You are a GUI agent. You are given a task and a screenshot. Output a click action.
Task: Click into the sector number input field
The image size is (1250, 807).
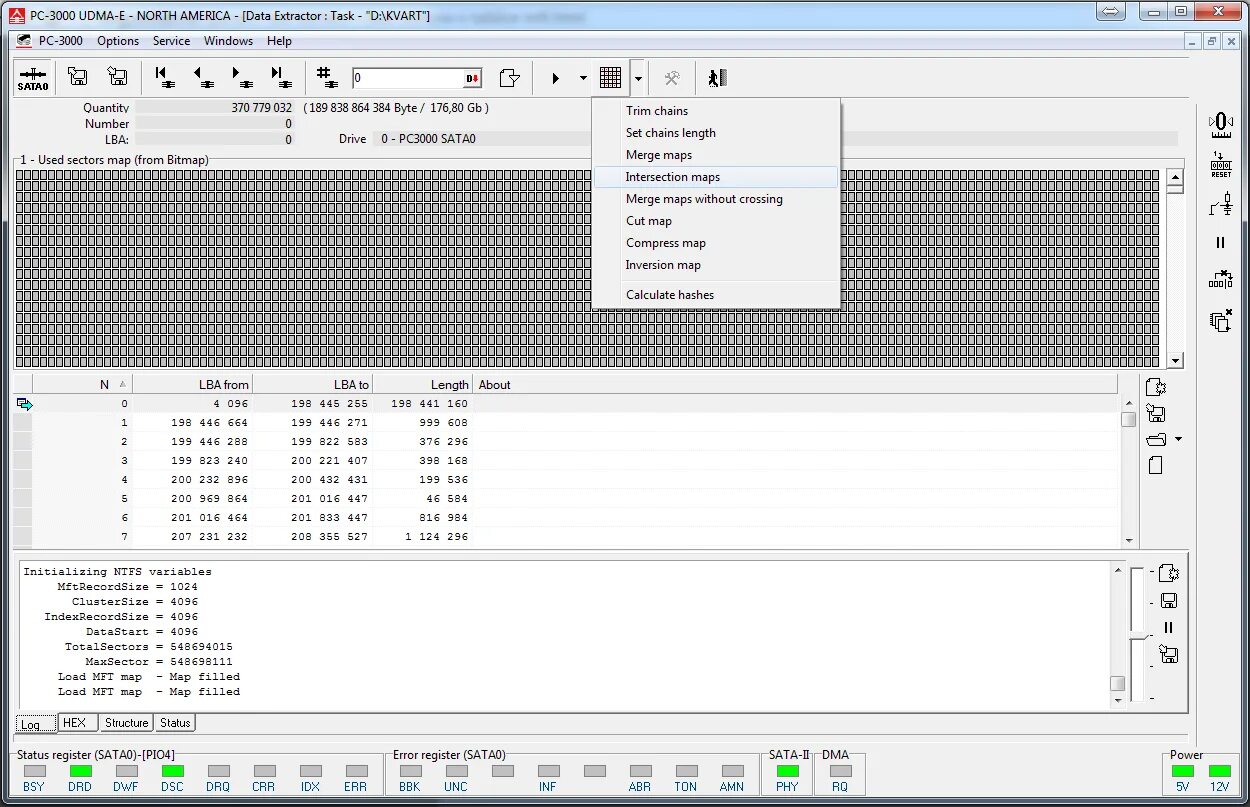coord(408,78)
